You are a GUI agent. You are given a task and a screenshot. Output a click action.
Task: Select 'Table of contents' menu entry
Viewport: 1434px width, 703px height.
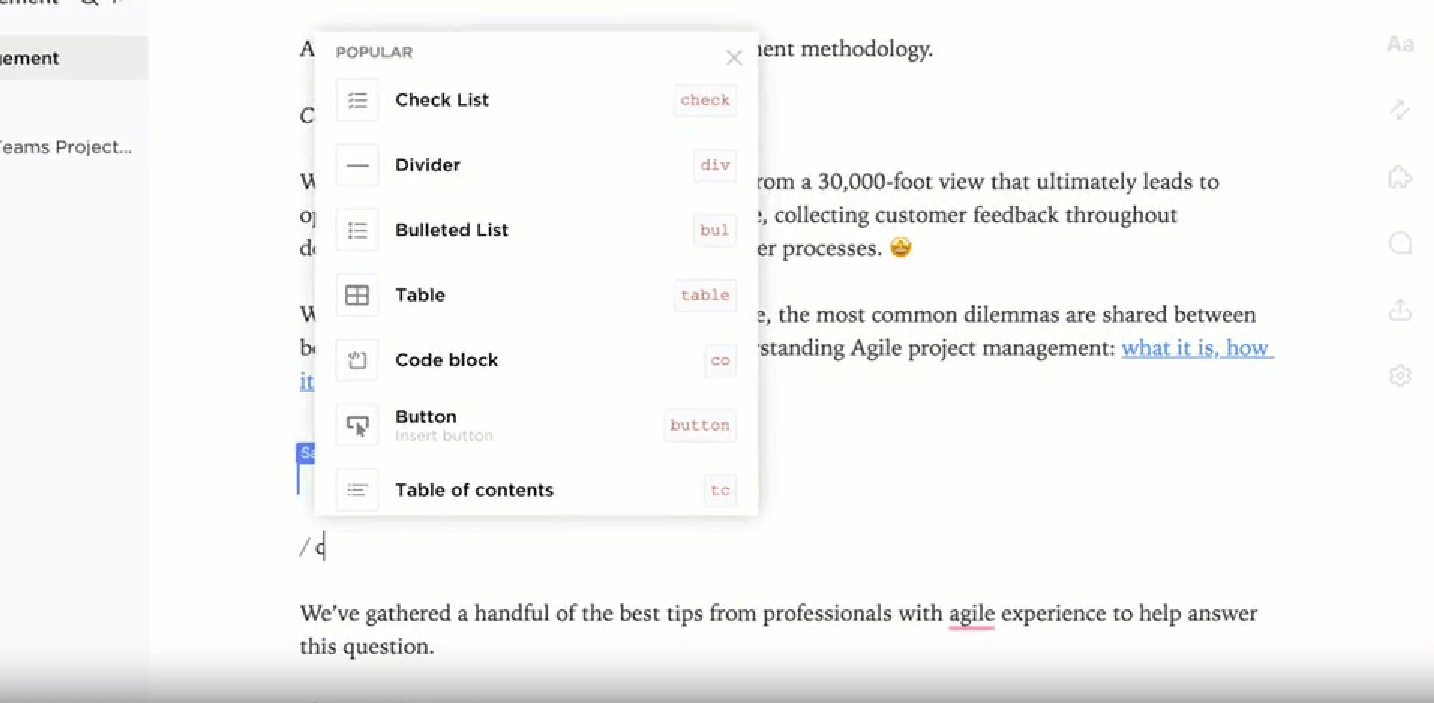tap(474, 490)
